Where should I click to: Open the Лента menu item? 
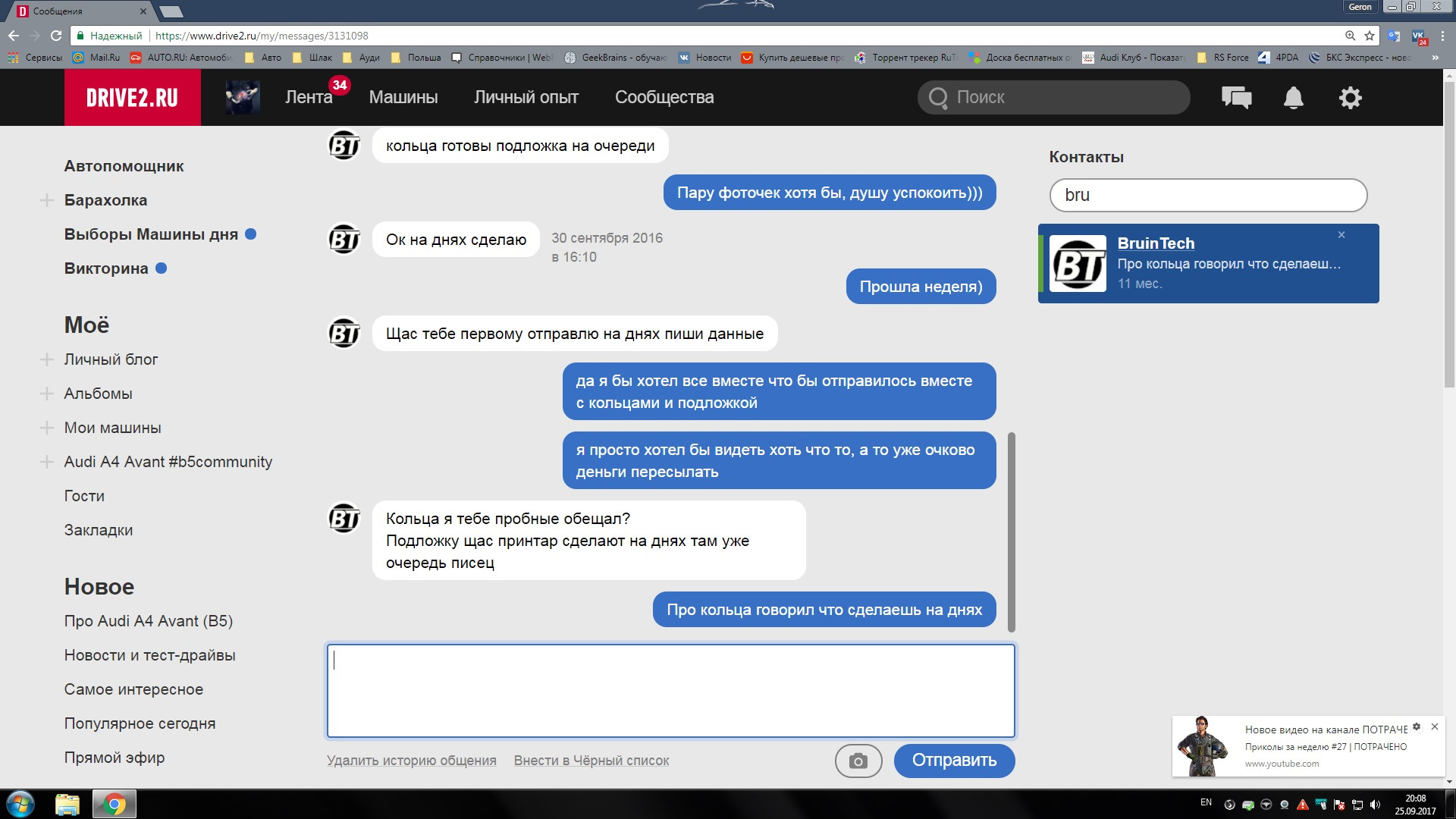point(308,98)
